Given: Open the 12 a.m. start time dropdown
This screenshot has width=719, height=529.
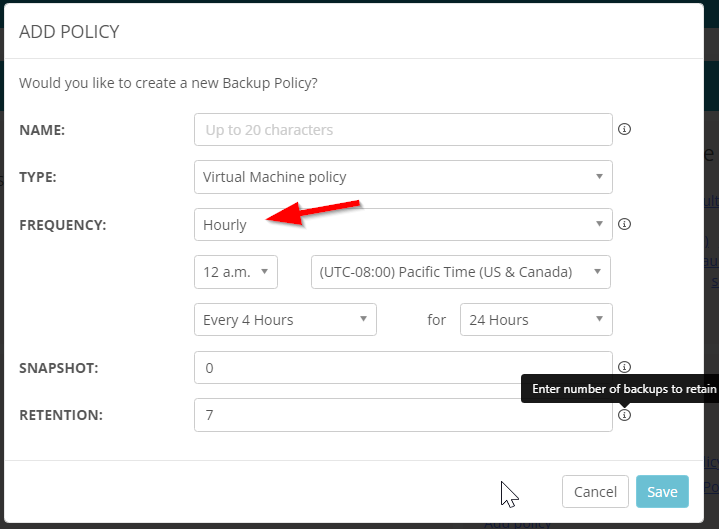Looking at the screenshot, I should point(235,272).
